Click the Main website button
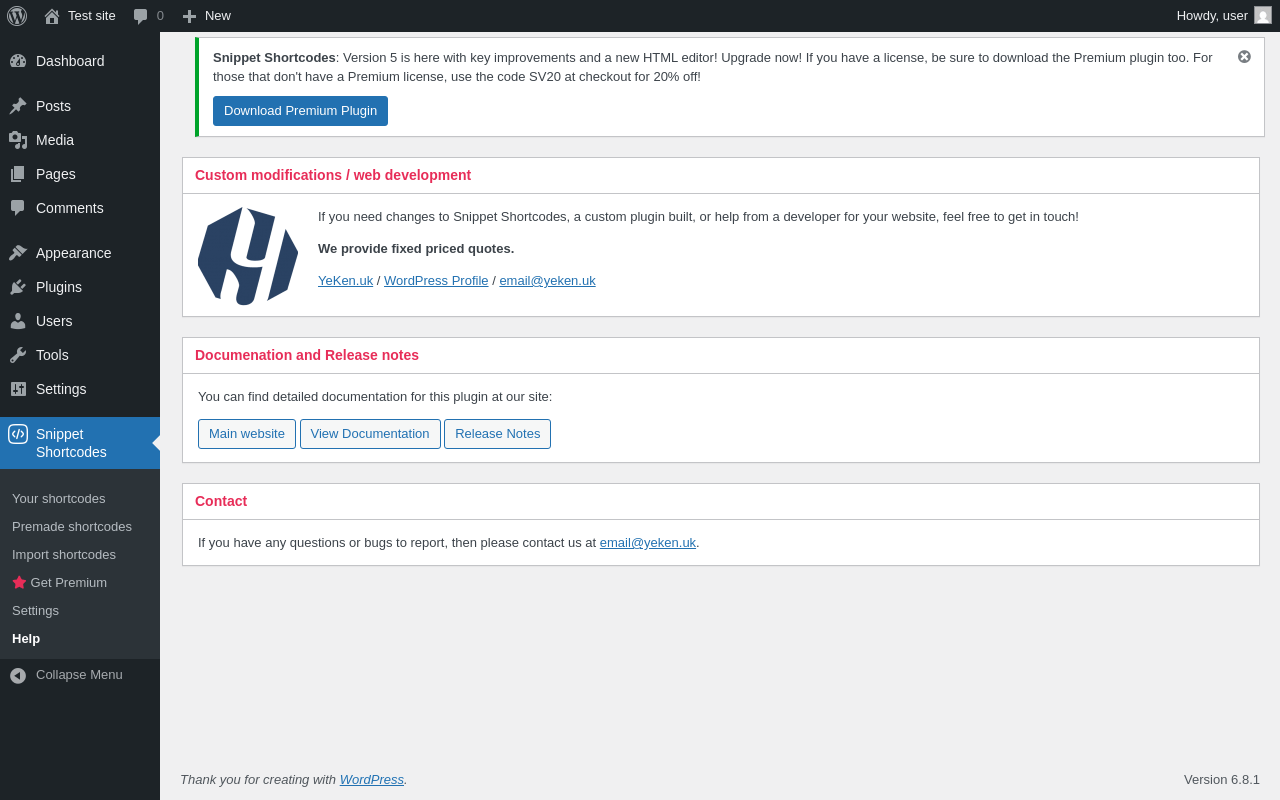 pos(247,434)
